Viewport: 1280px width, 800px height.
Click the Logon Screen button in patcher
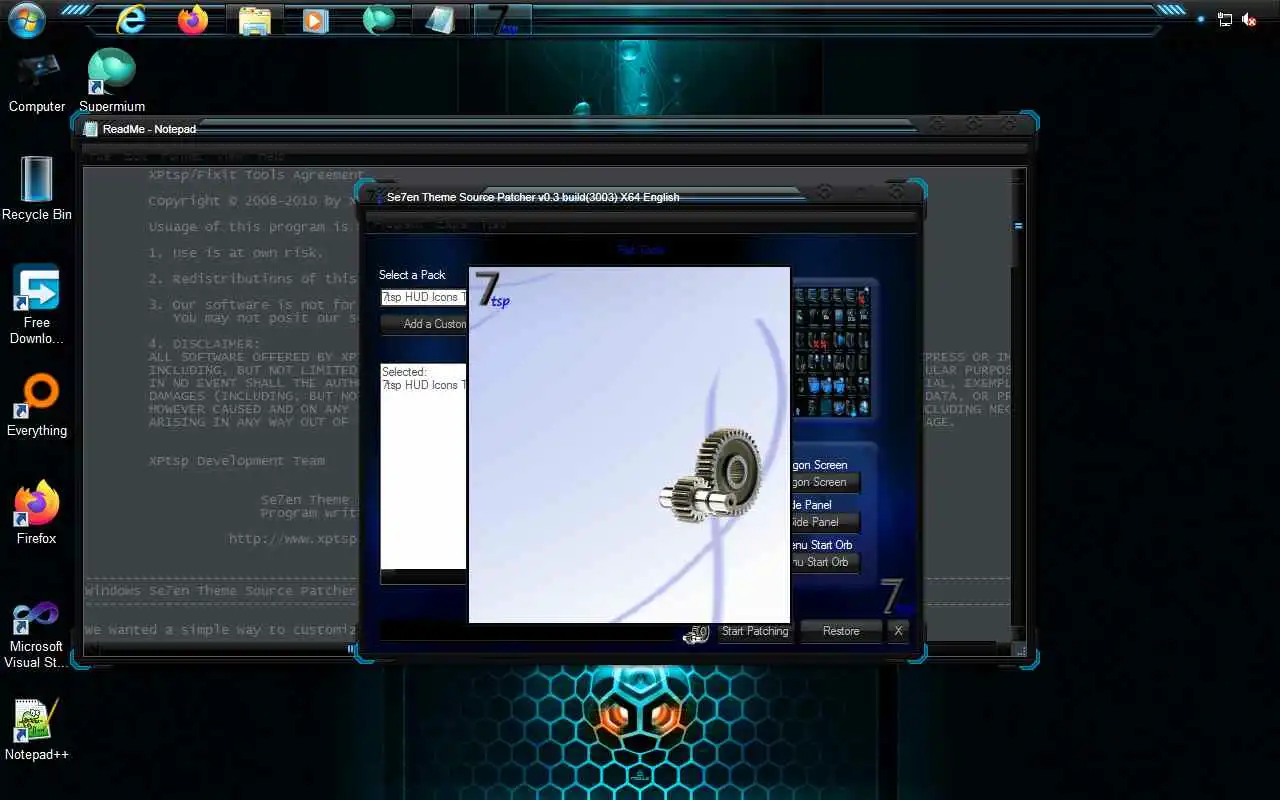tap(825, 482)
